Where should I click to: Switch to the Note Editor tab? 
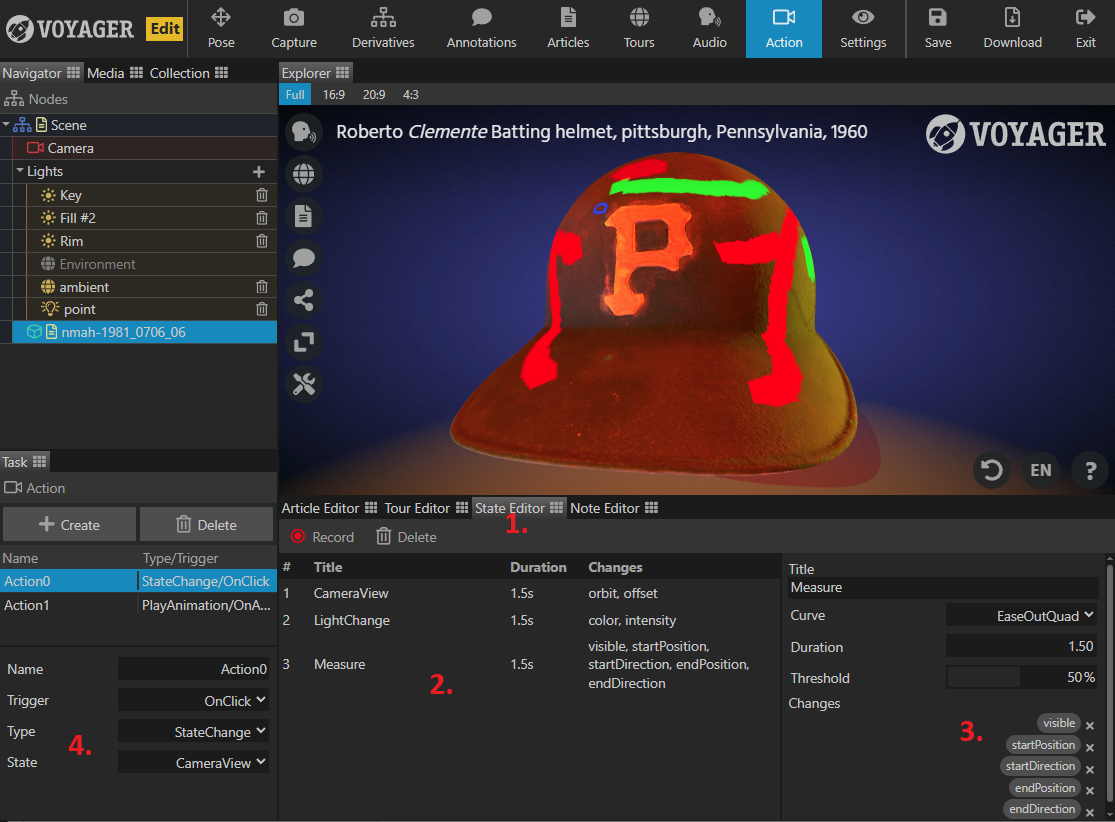pos(614,508)
